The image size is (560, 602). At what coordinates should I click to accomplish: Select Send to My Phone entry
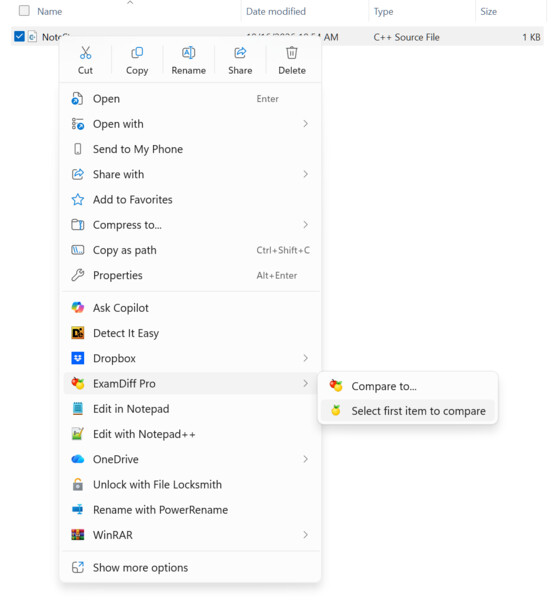pos(192,149)
